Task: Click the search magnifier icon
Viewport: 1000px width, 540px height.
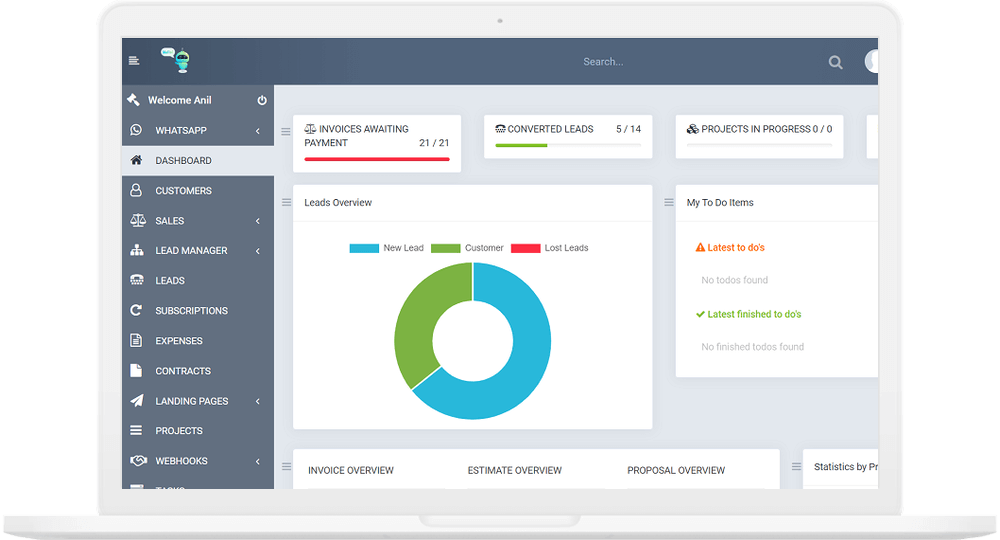Action: pos(835,62)
